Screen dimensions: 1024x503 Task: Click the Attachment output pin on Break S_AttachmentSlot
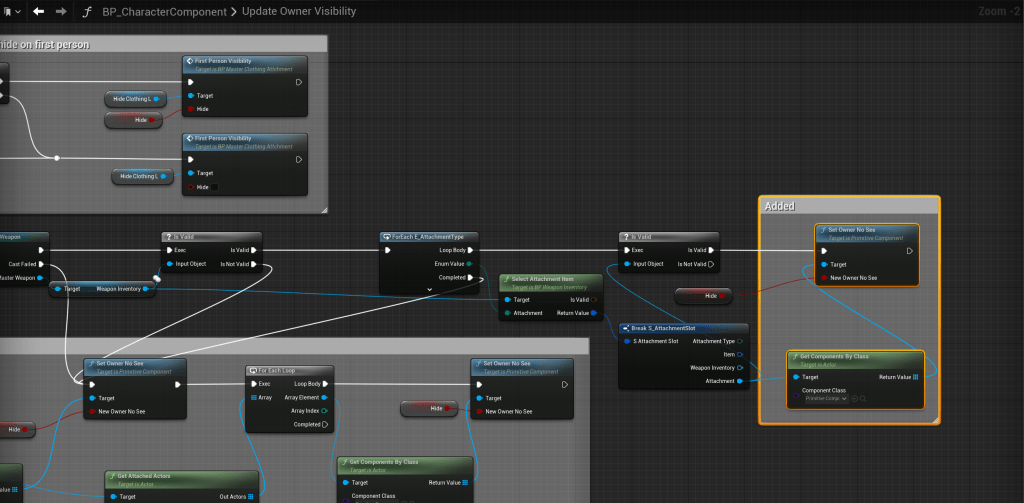click(738, 381)
